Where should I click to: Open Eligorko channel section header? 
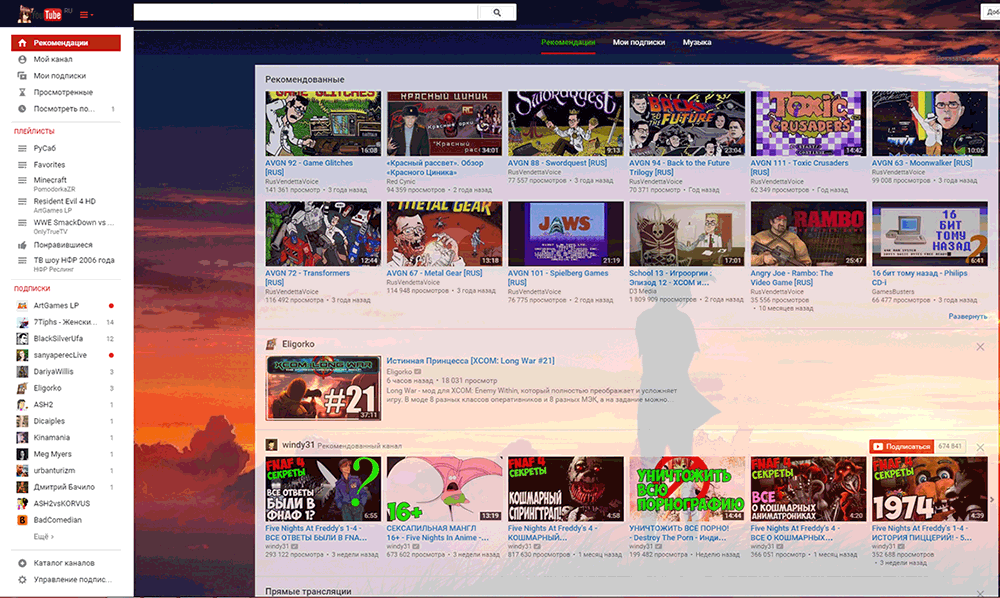[298, 344]
